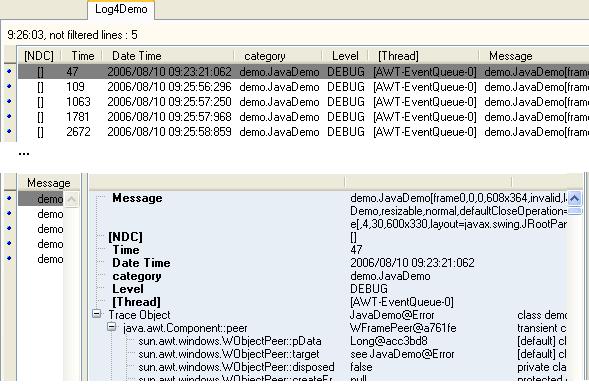Sort by the Time column header
Screen dimensions: 589x384
83,56
